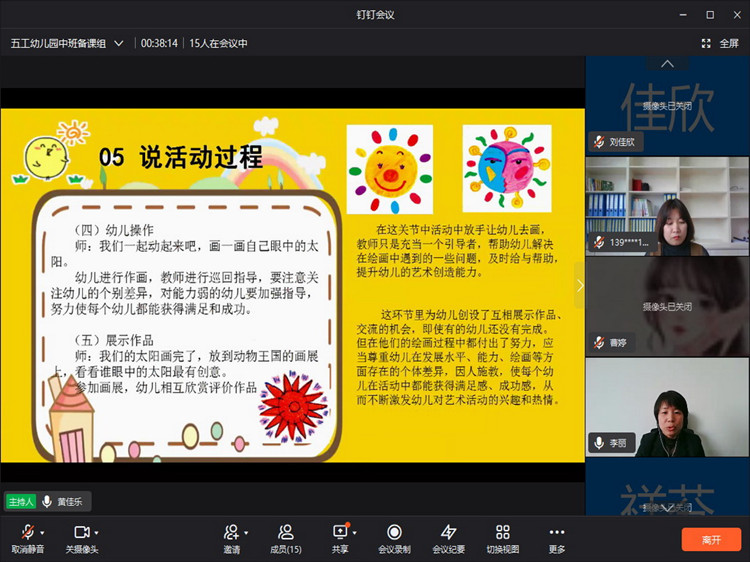The width and height of the screenshot is (750, 562).
Task: Click the shared slide titled 说活动过程
Action: click(293, 286)
